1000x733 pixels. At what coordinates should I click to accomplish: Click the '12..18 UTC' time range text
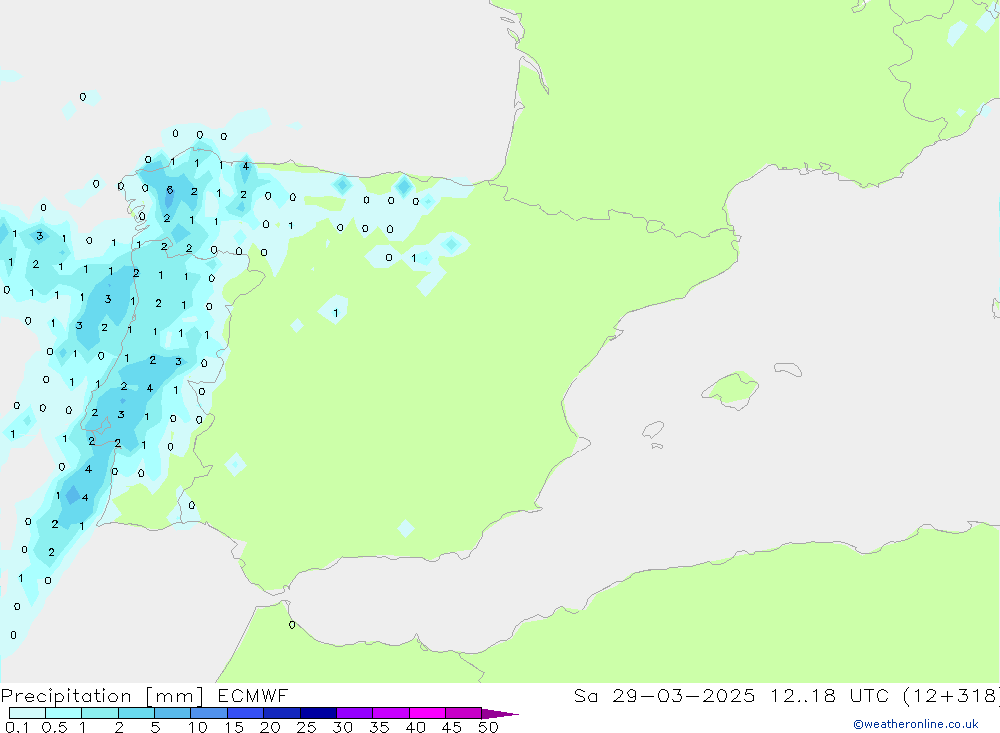tap(829, 695)
